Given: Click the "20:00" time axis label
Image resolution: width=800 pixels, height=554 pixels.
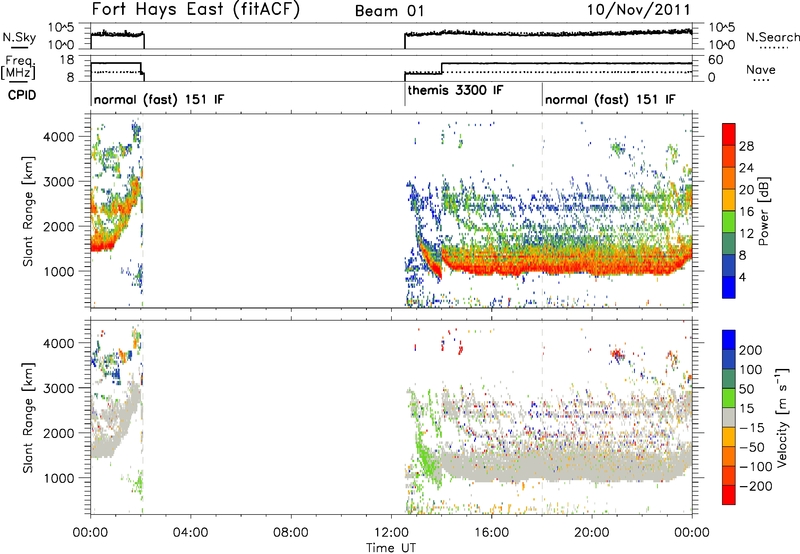Looking at the screenshot, I should tap(591, 532).
